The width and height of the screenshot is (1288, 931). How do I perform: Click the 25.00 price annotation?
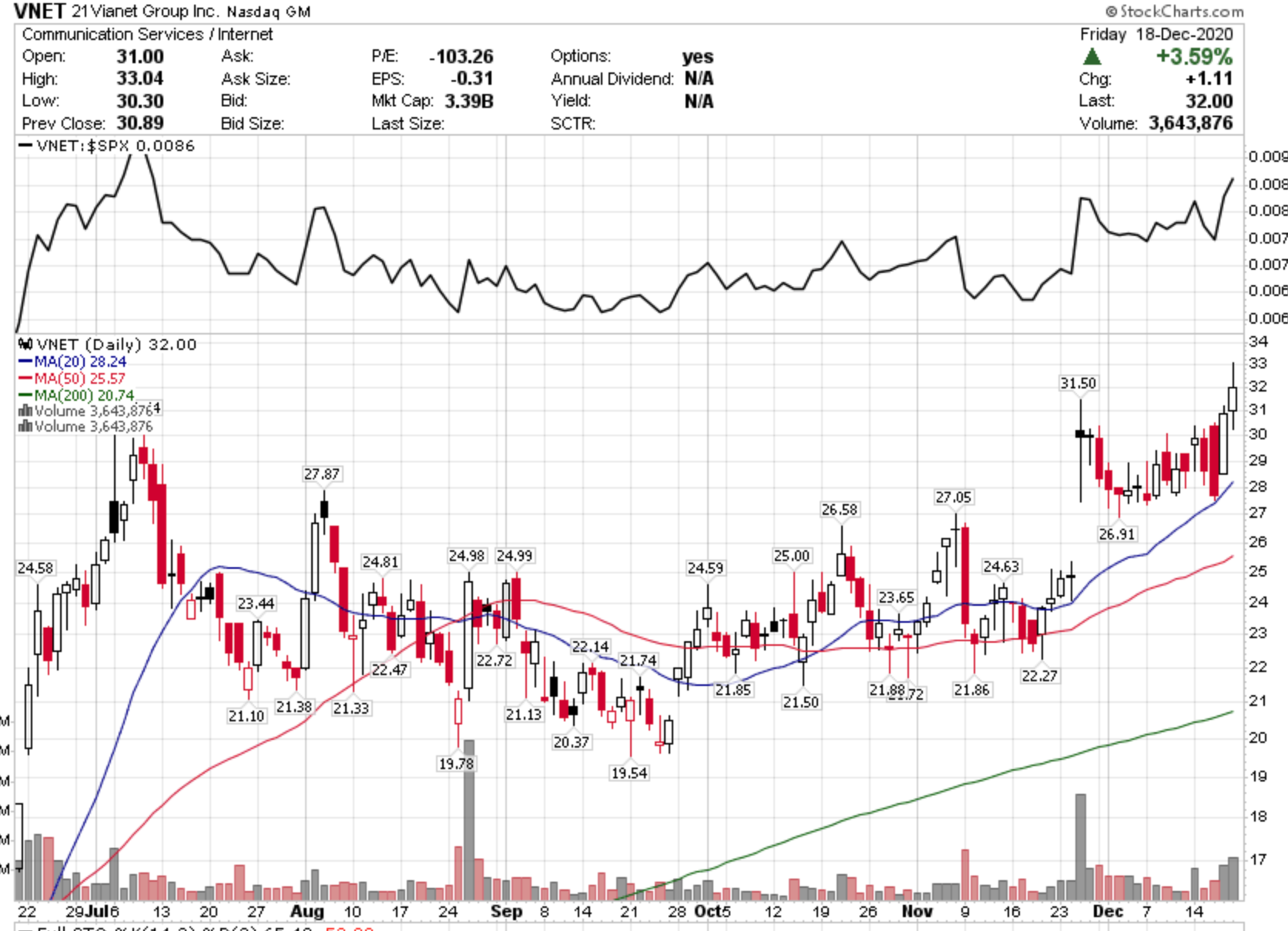(792, 556)
